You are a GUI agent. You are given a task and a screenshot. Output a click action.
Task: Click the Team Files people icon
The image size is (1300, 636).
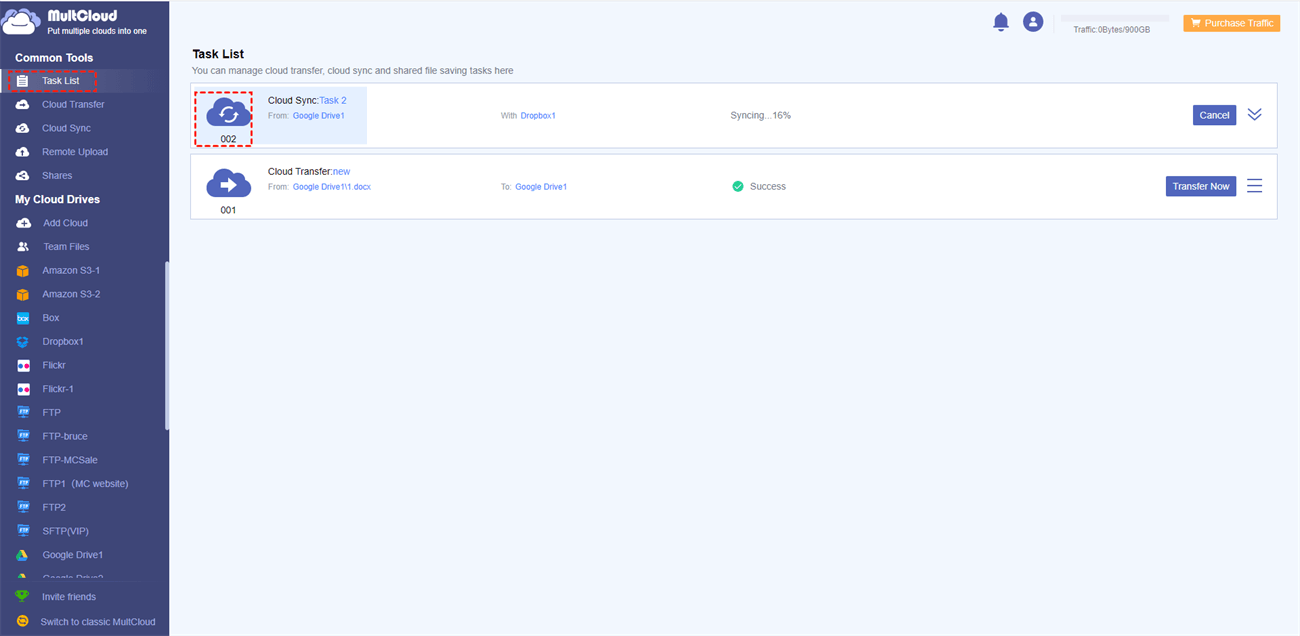(23, 247)
